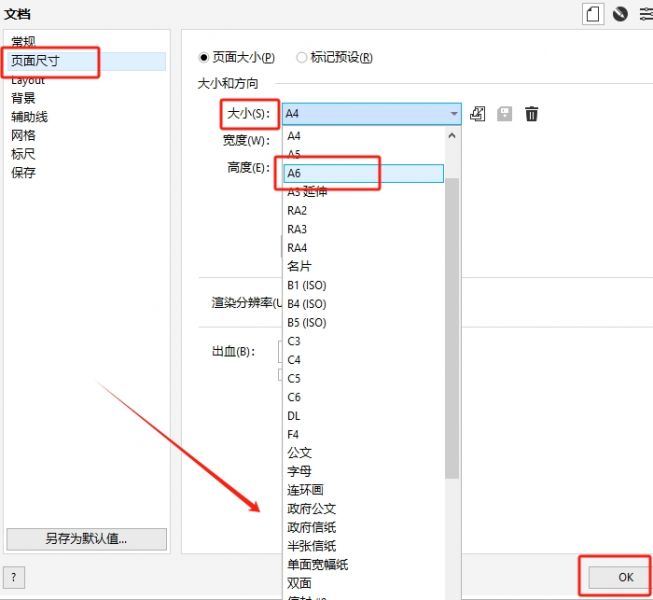Choose 半张信纸 from the size list
Screen dimensions: 653x600
tap(363, 546)
